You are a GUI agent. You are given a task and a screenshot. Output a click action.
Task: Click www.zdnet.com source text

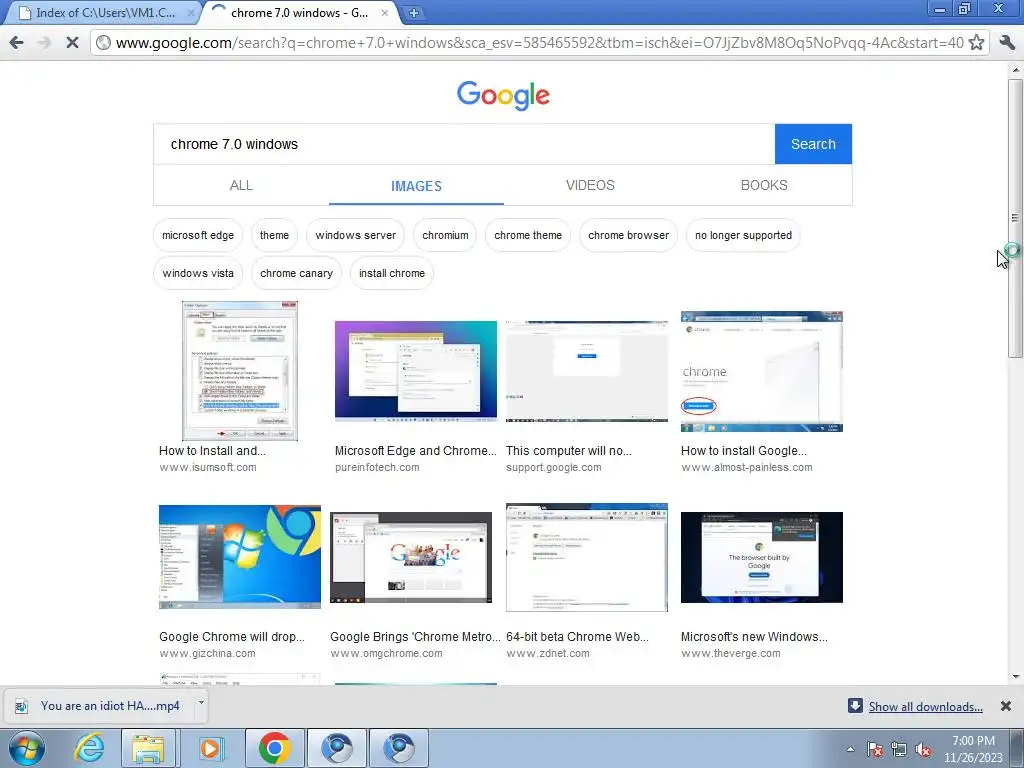click(547, 654)
